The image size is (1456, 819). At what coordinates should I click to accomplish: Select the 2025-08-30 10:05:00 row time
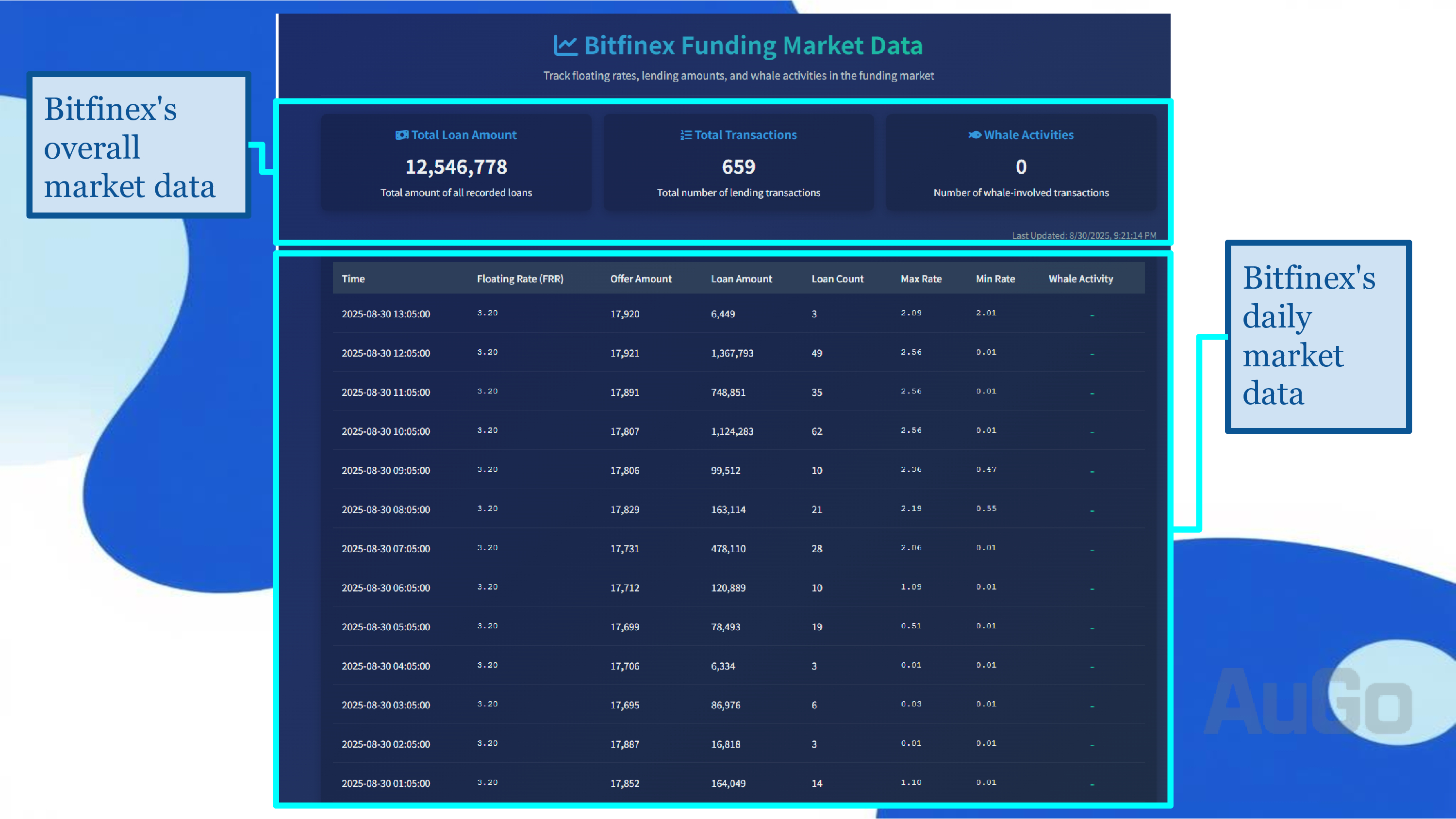click(385, 431)
